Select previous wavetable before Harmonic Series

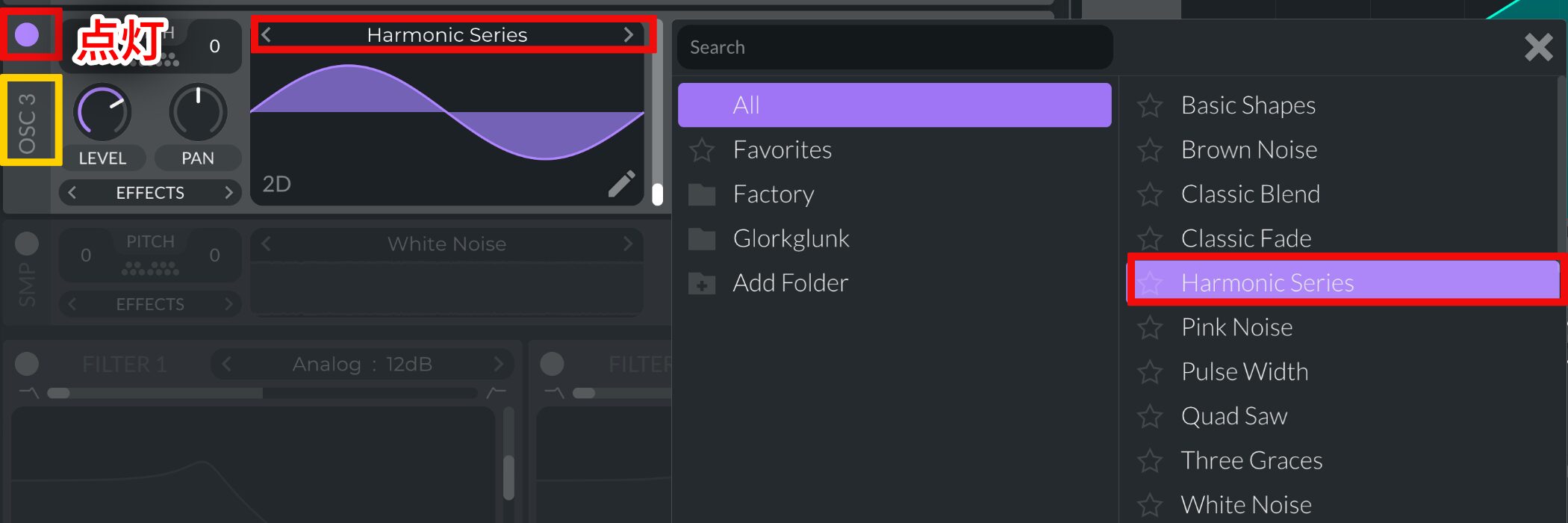click(x=267, y=34)
